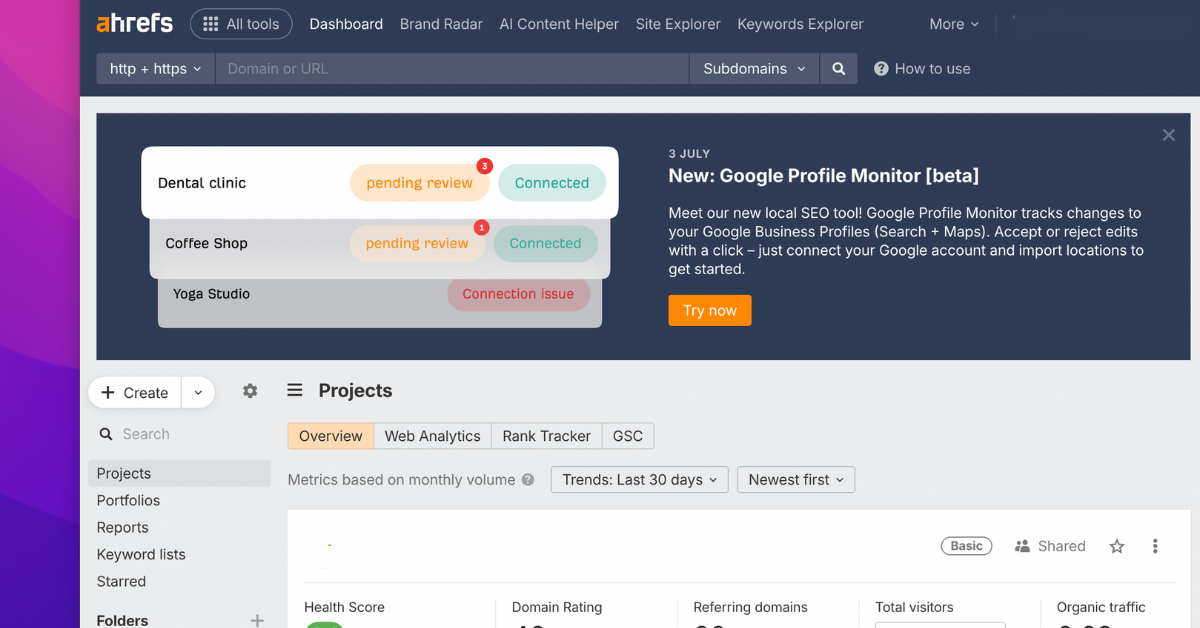Click the Shared project button
This screenshot has height=628, width=1200.
[1050, 546]
